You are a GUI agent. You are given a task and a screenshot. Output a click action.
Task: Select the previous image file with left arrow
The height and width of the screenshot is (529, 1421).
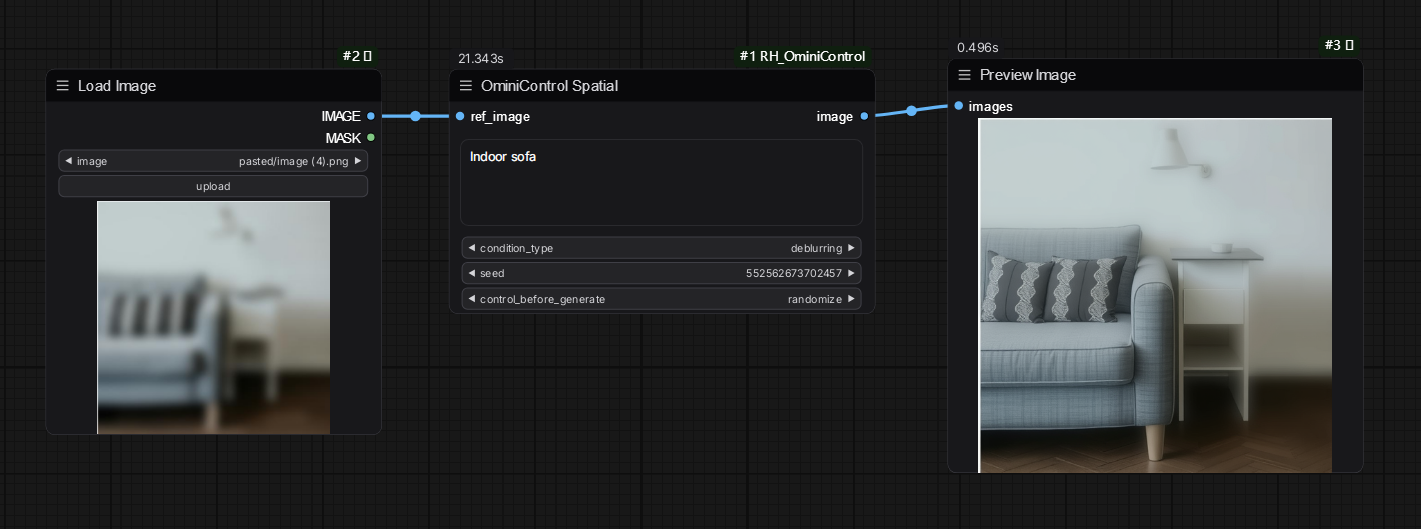coord(68,161)
